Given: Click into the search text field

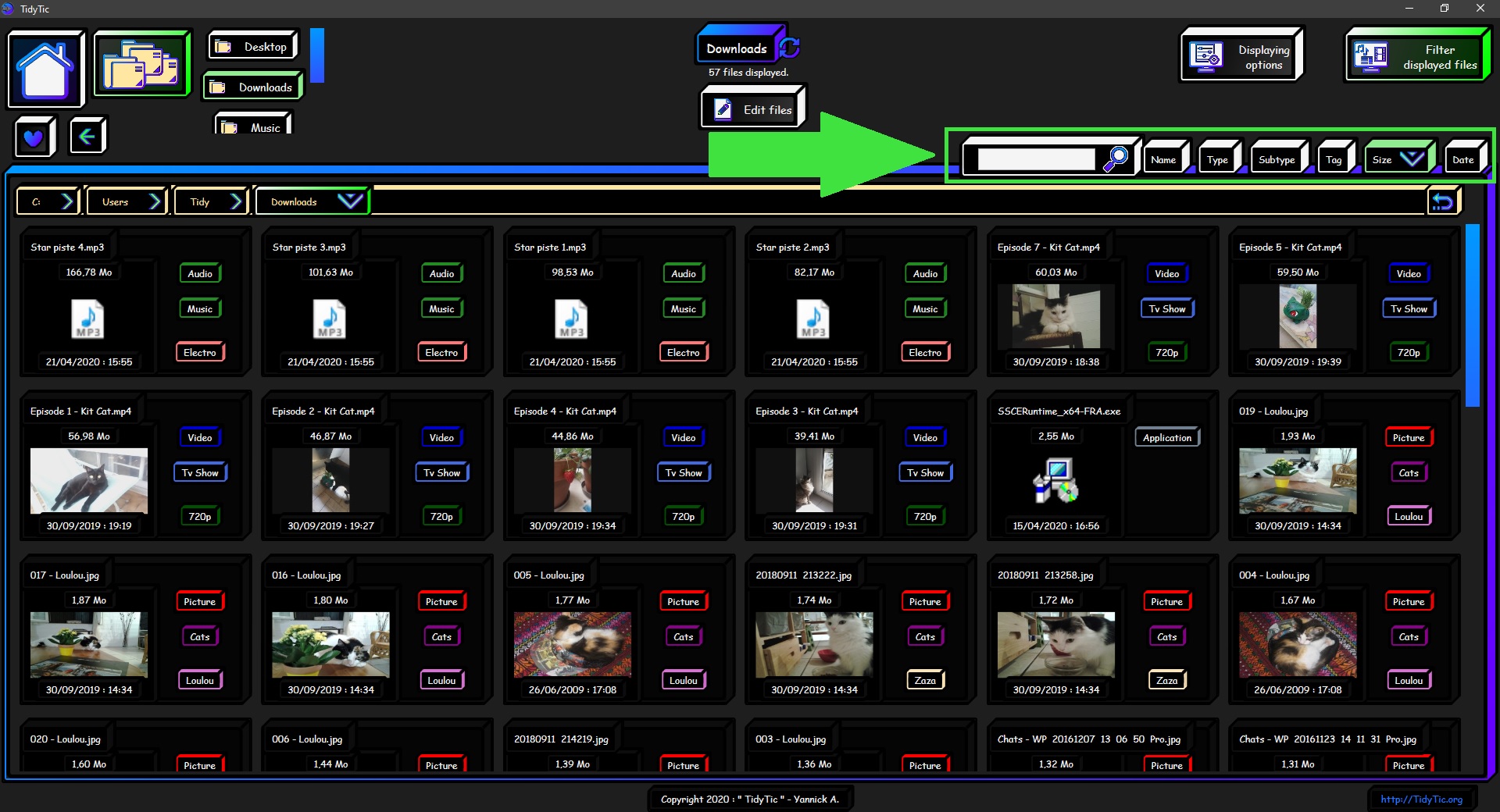Looking at the screenshot, I should point(1037,159).
